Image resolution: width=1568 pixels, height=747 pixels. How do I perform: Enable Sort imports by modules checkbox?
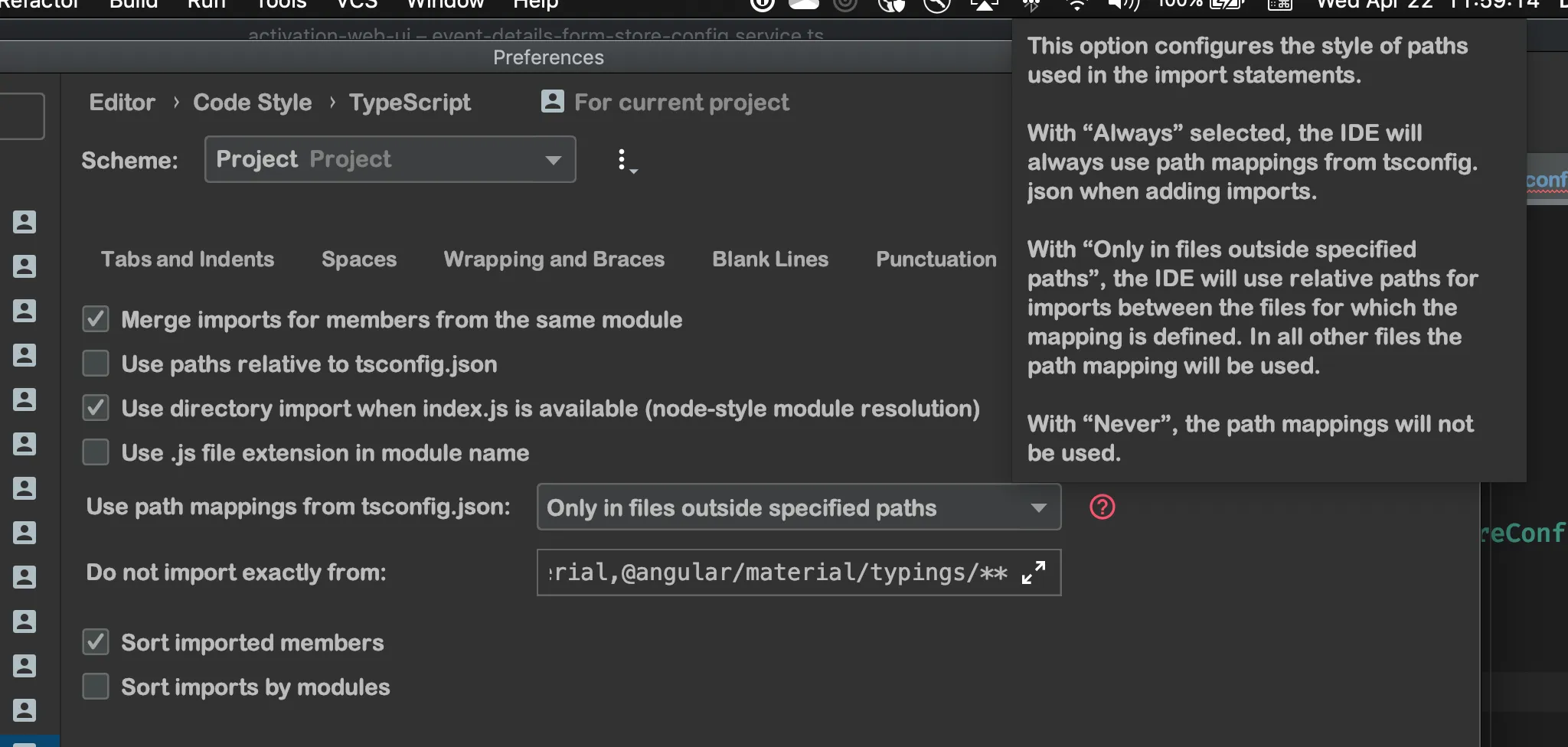[96, 687]
